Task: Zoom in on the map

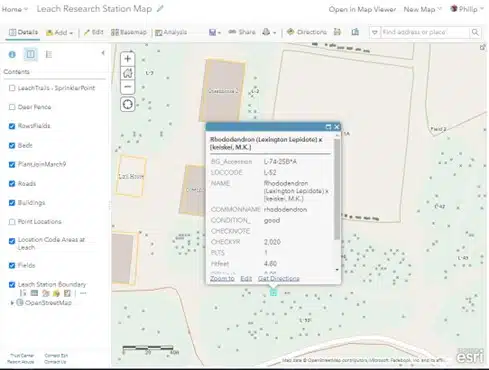Action: [x=128, y=59]
